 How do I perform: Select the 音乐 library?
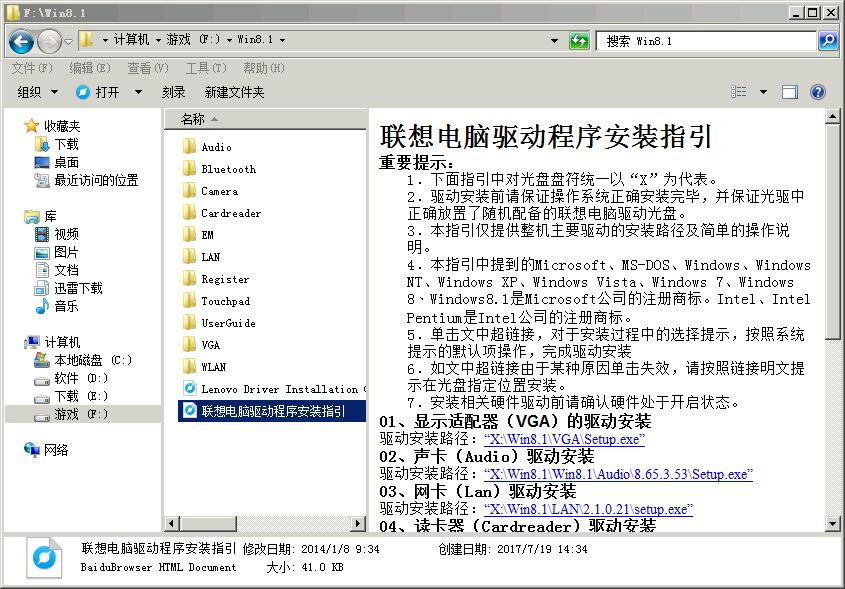pos(57,306)
